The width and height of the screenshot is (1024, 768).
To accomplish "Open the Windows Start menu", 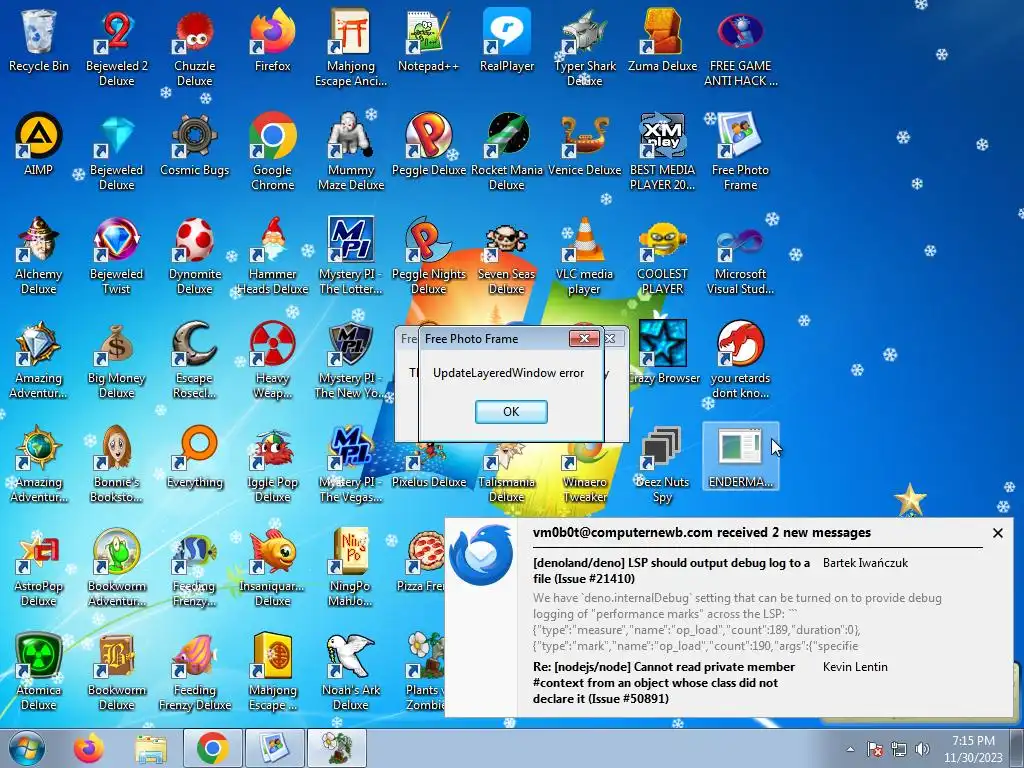I will [x=26, y=748].
